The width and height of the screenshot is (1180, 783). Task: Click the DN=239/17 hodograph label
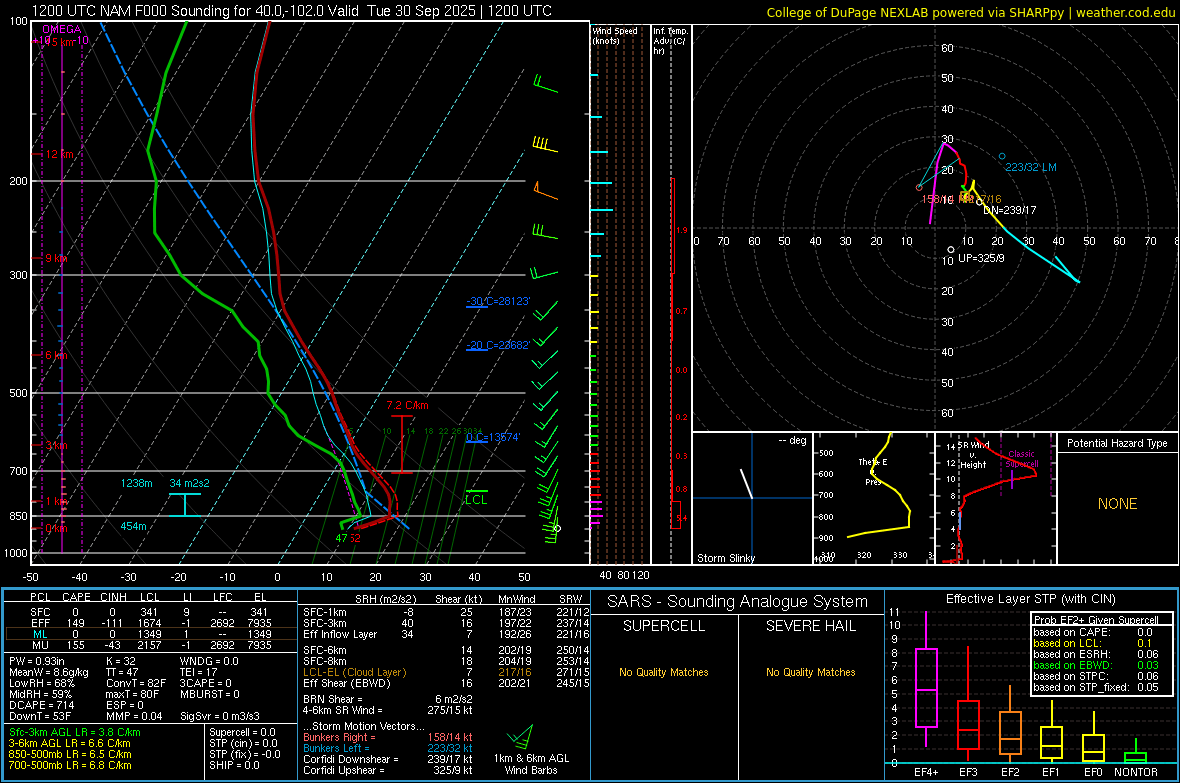(x=1009, y=210)
